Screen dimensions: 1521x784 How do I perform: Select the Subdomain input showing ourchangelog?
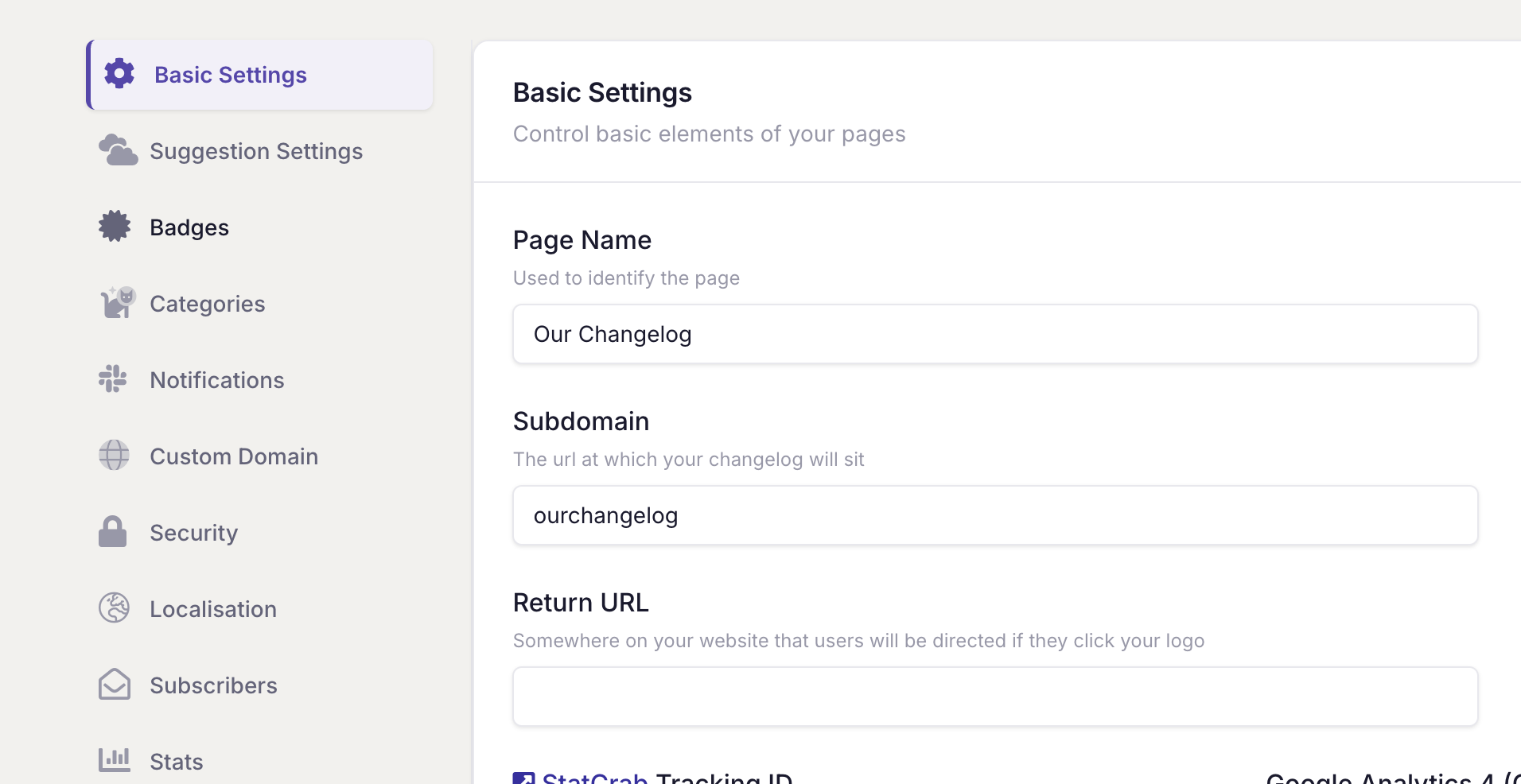[994, 515]
